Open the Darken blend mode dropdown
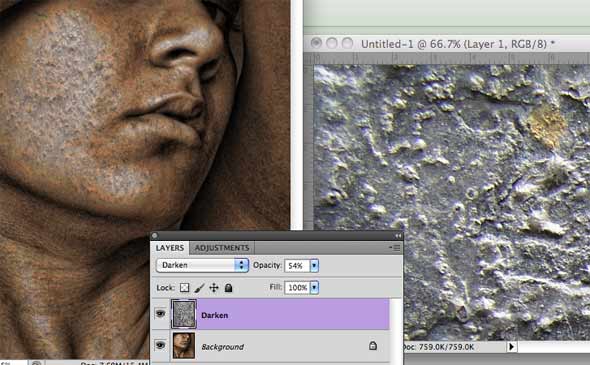 click(202, 265)
